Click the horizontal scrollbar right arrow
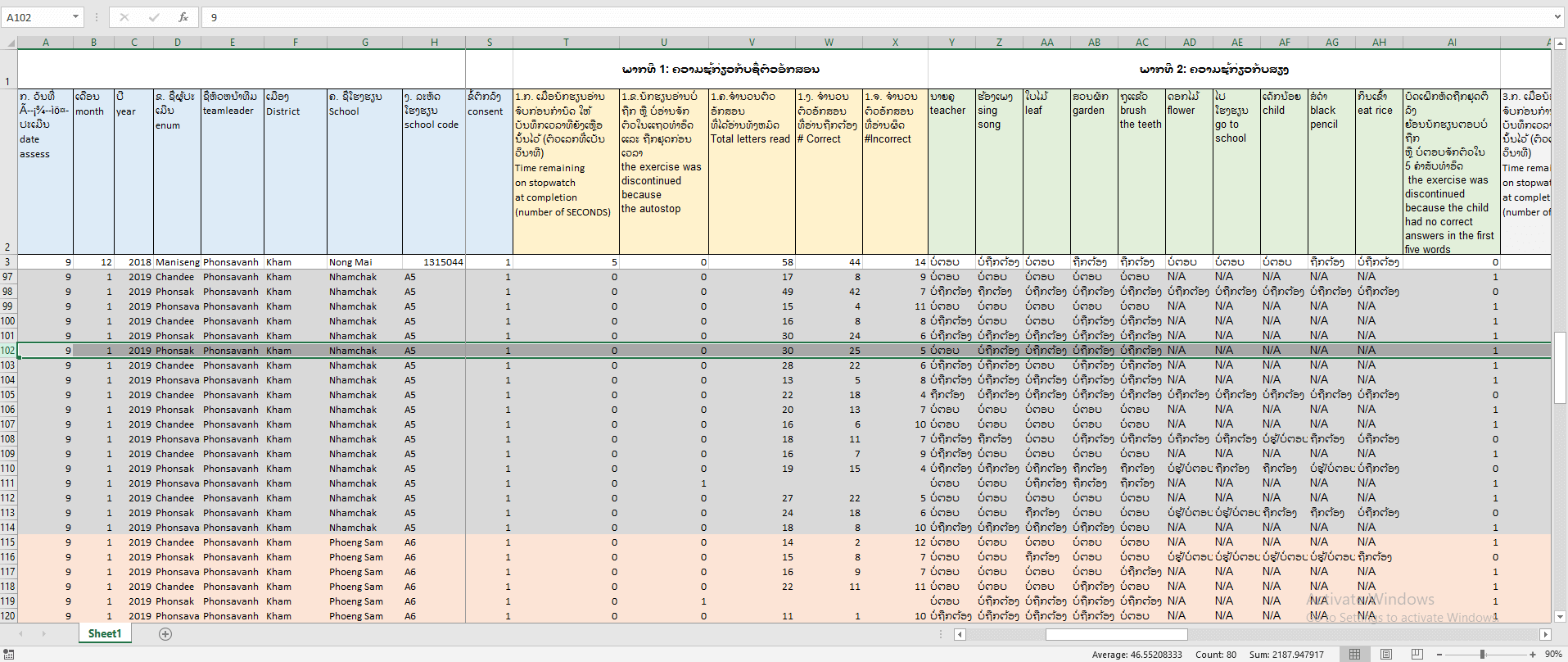The width and height of the screenshot is (1568, 662). coord(1545,634)
